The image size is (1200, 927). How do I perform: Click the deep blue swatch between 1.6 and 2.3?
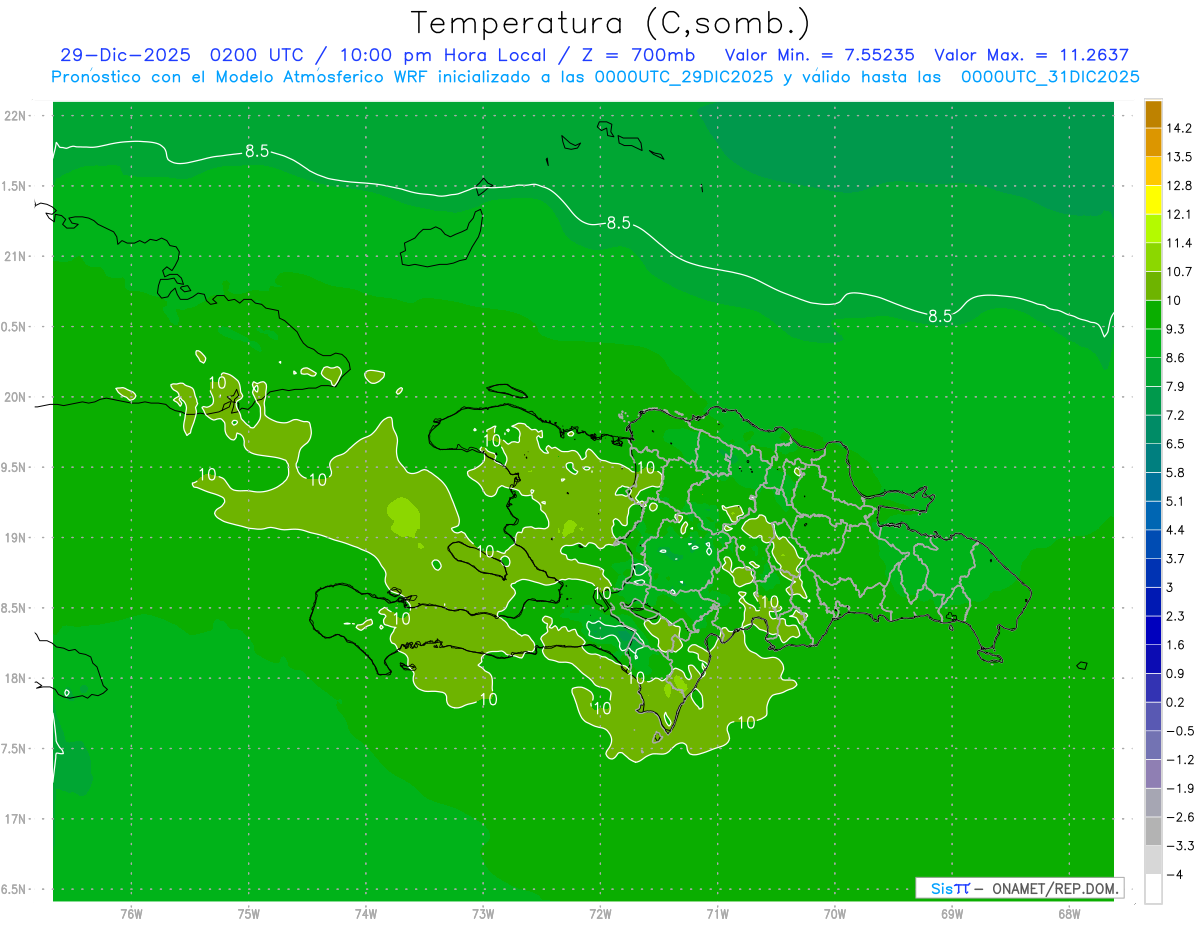tap(1153, 631)
